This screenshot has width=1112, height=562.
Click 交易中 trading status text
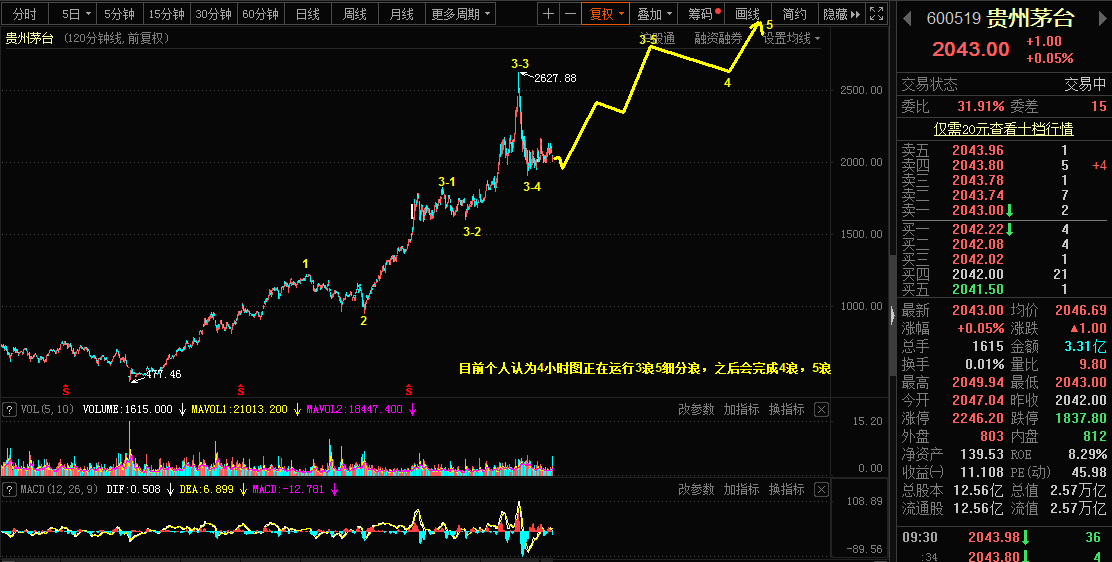click(1085, 85)
